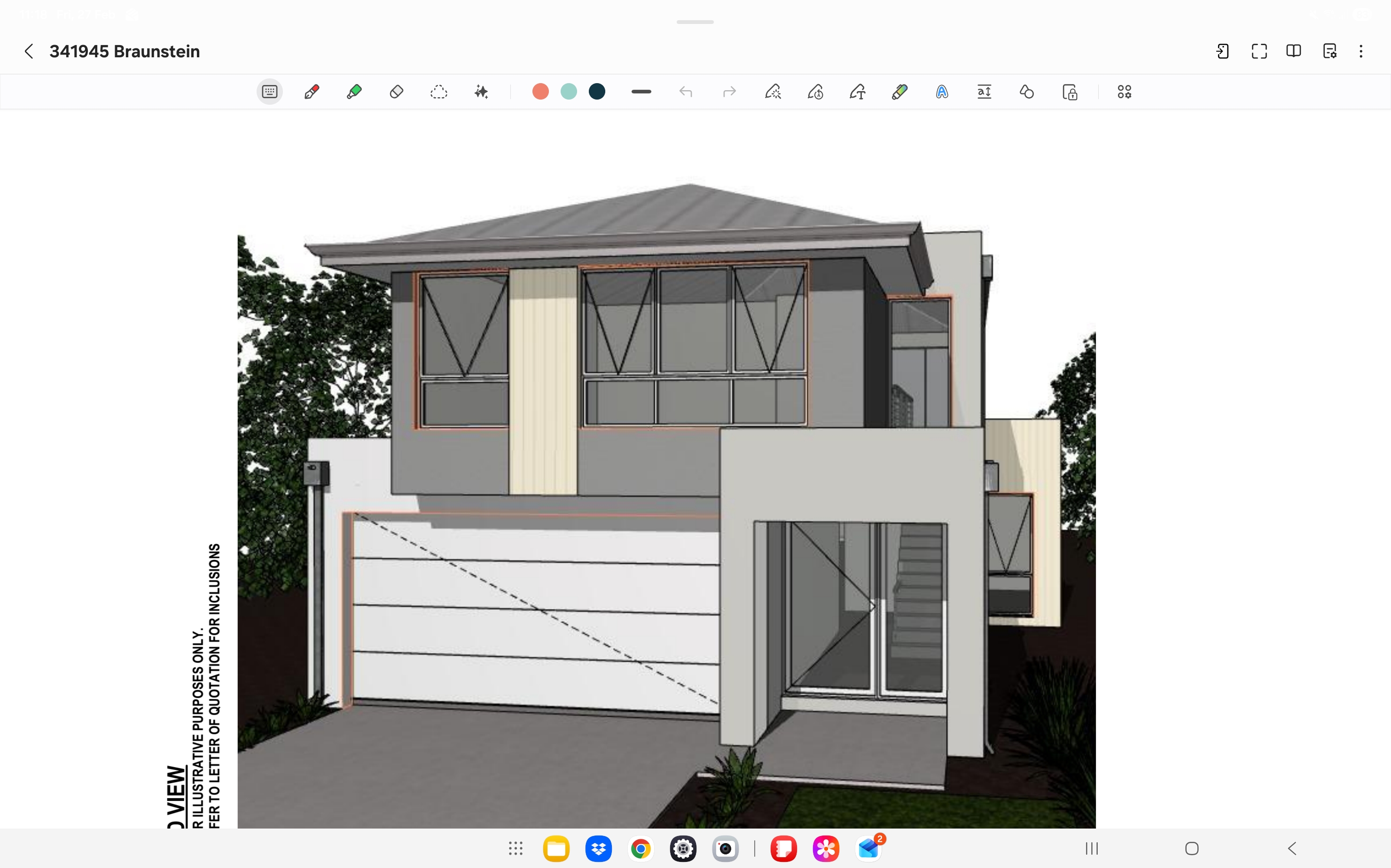Pick the coral red color swatch
1391x868 pixels.
coord(540,92)
